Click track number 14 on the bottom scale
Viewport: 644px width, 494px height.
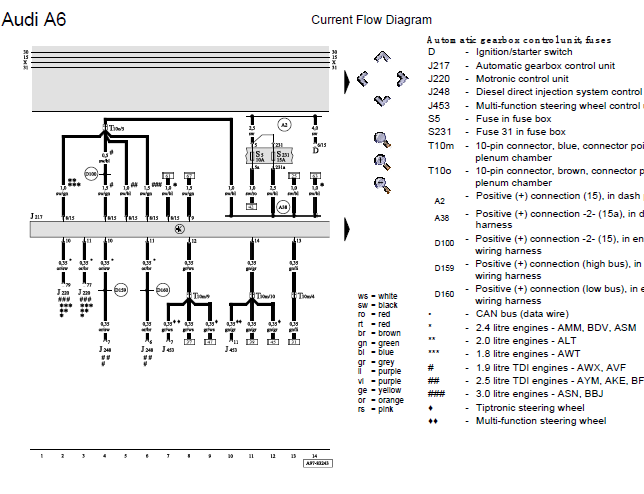click(315, 456)
